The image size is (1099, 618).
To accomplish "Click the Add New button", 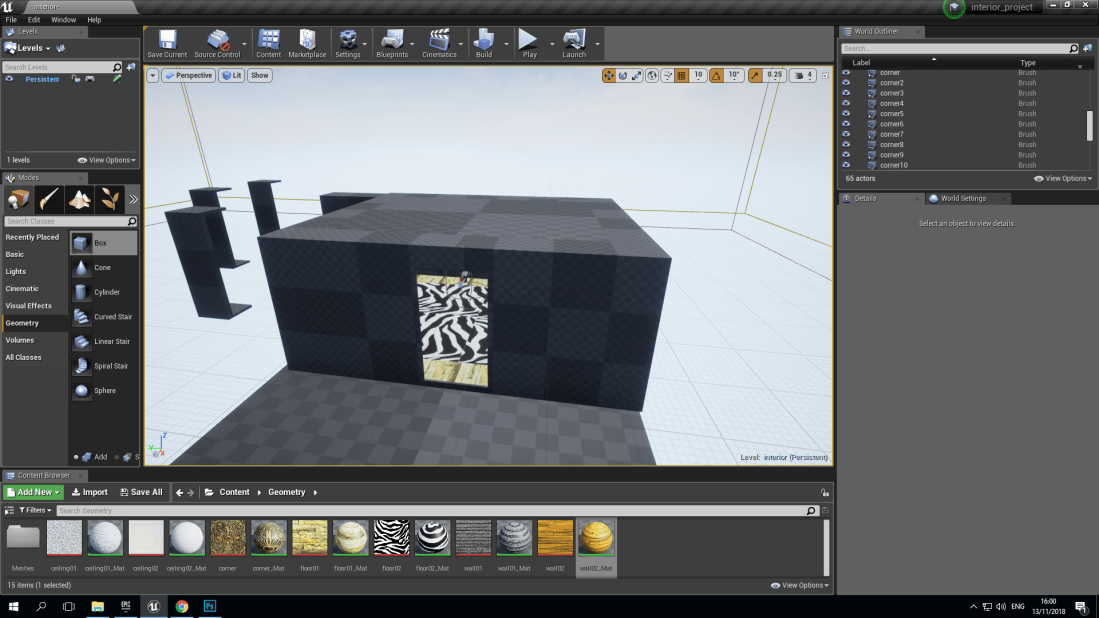I will 33,491.
